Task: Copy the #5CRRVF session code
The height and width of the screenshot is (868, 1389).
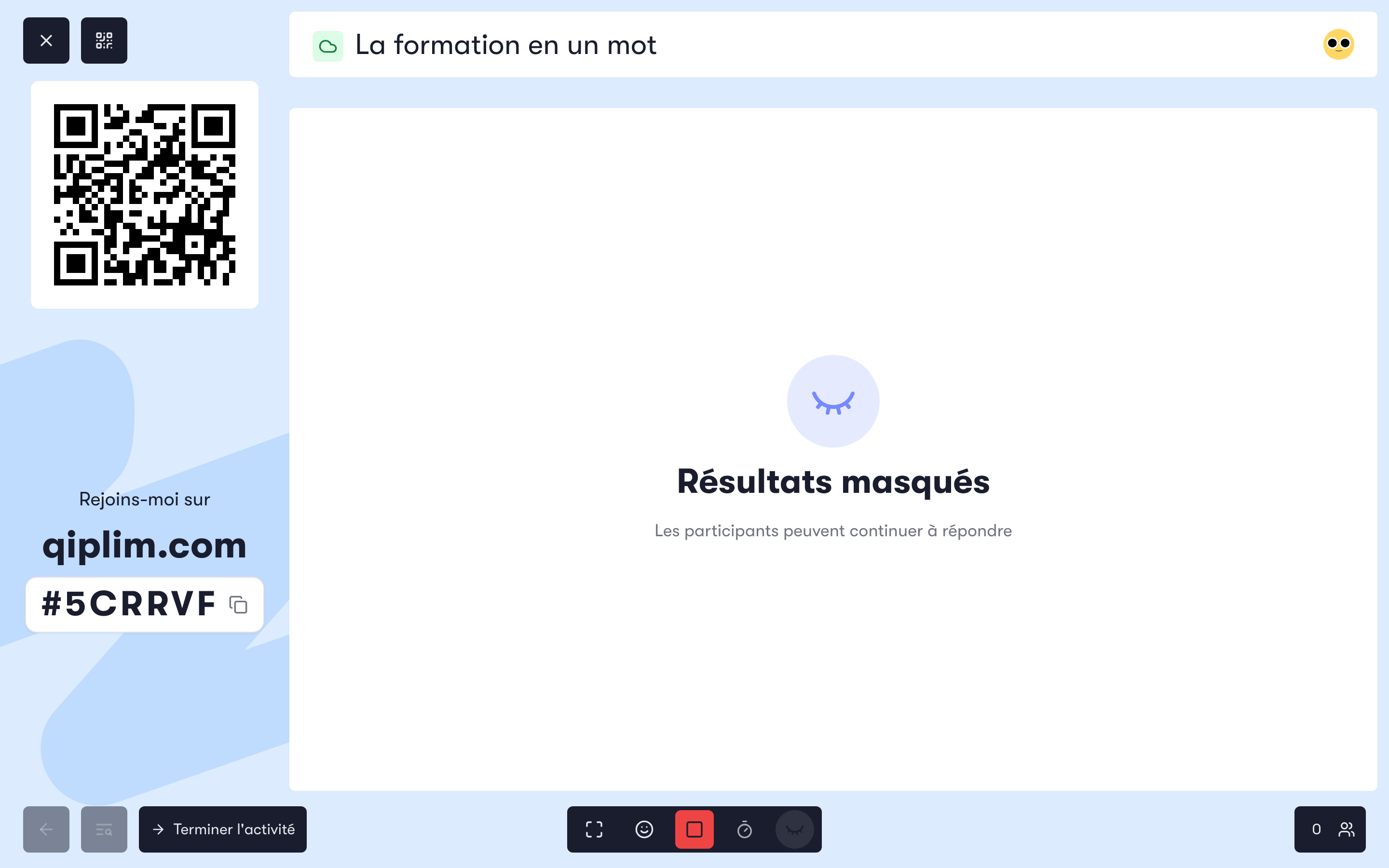Action: pyautogui.click(x=238, y=605)
